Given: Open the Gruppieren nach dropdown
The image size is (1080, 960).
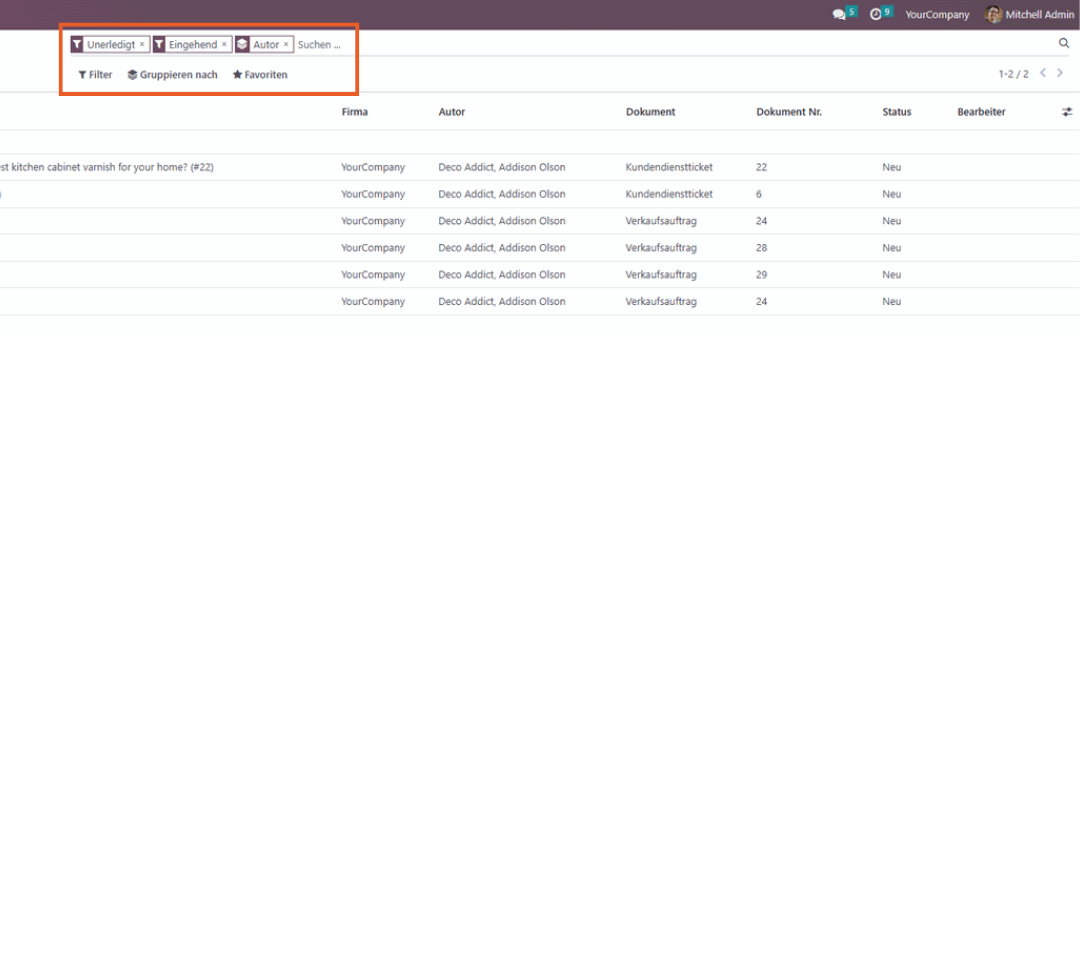Looking at the screenshot, I should coord(172,74).
